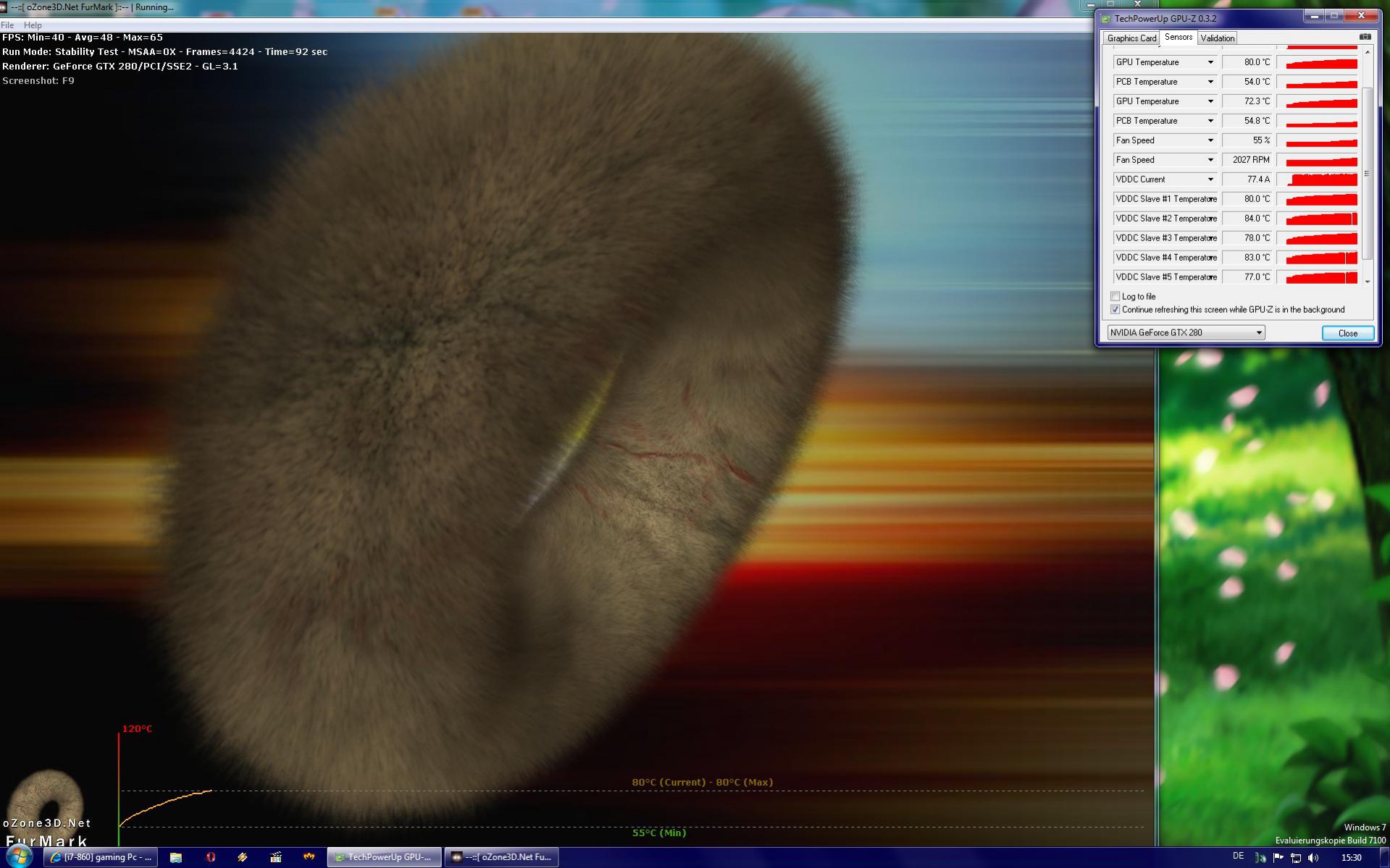Expand dropdown for Fan Speed 55 % row
1390x868 pixels.
pos(1210,140)
